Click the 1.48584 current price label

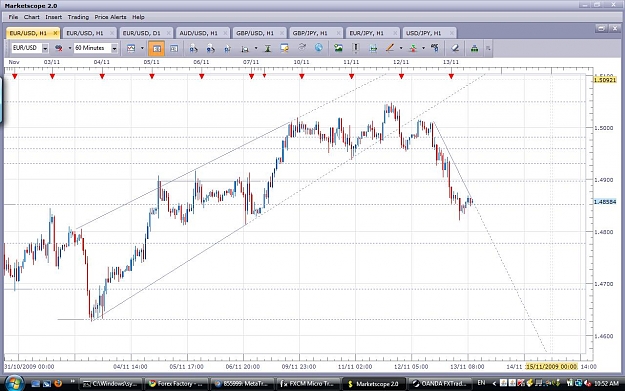pos(605,202)
